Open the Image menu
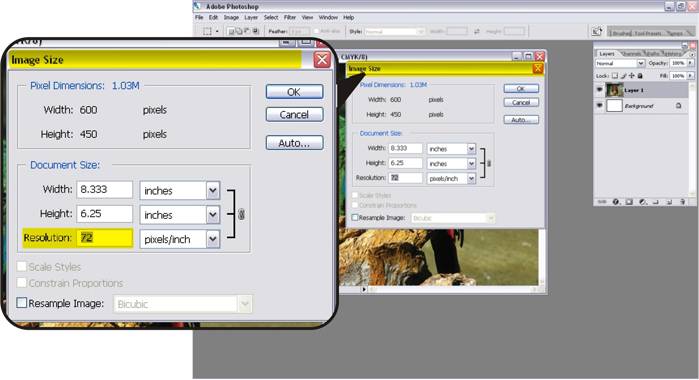This screenshot has height=380, width=699. coord(231,17)
